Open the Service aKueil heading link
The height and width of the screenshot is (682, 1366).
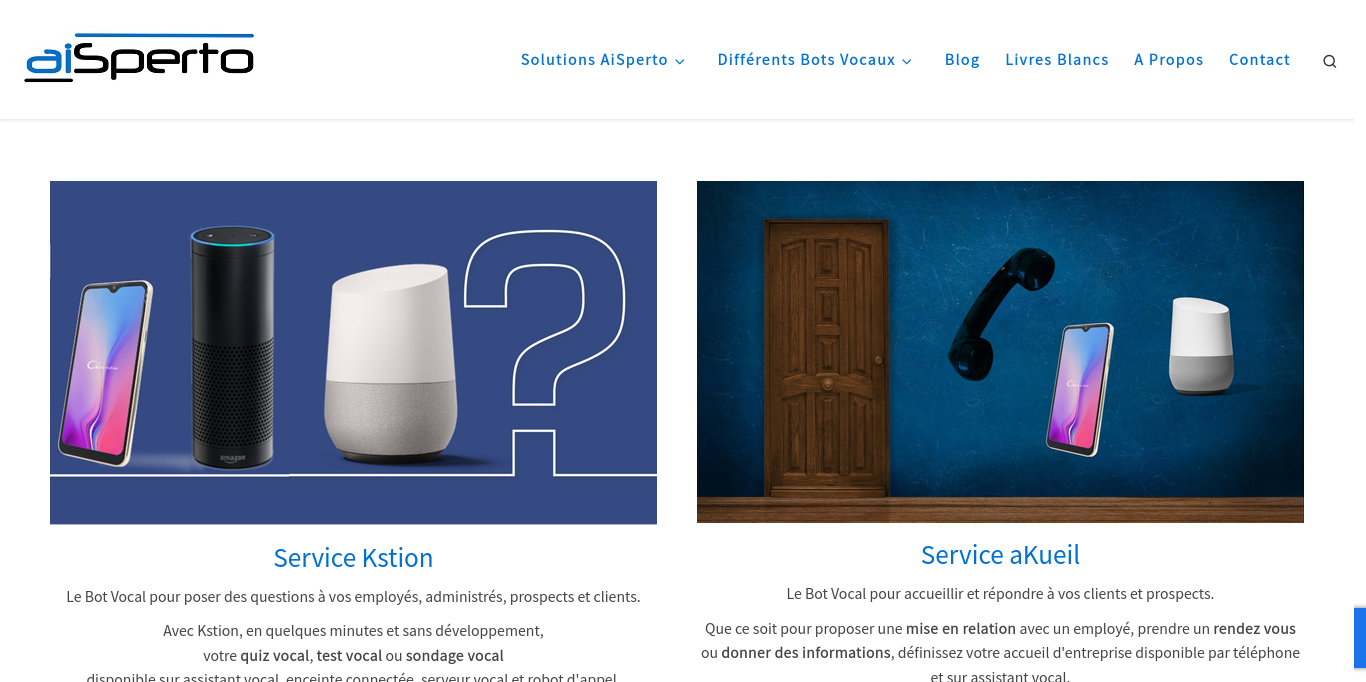(1000, 555)
